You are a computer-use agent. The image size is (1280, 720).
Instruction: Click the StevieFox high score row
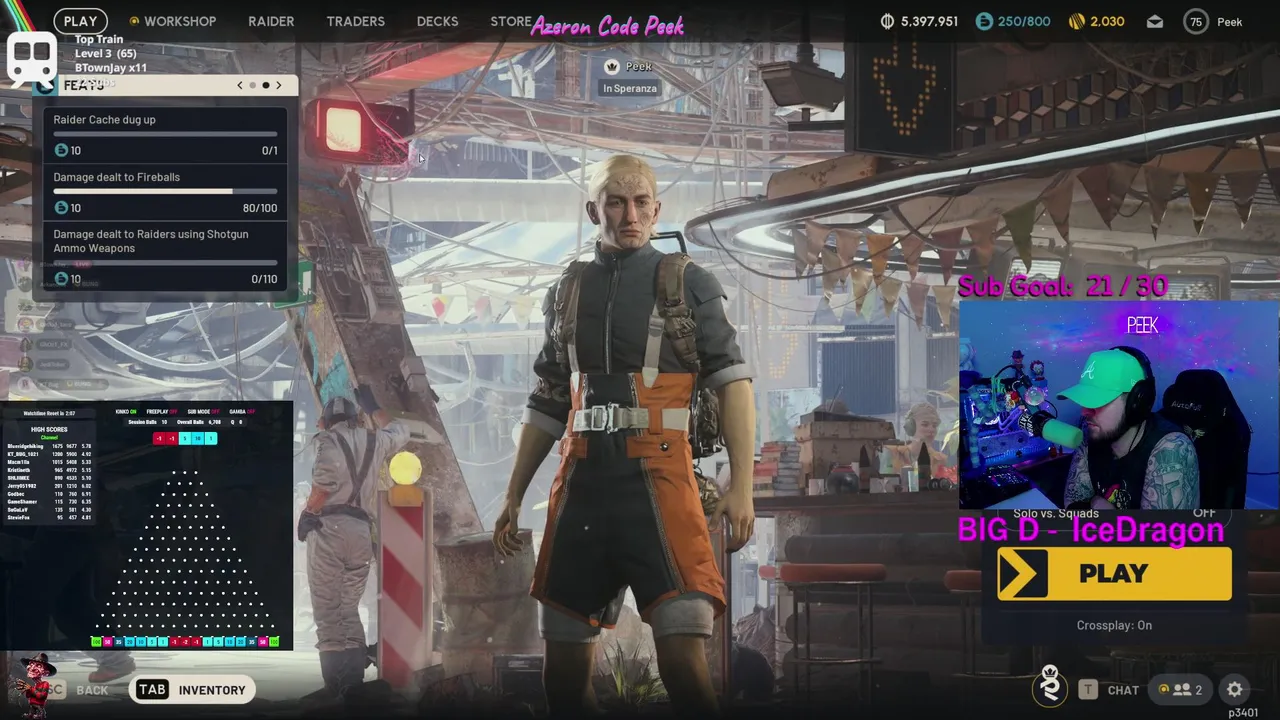49,517
